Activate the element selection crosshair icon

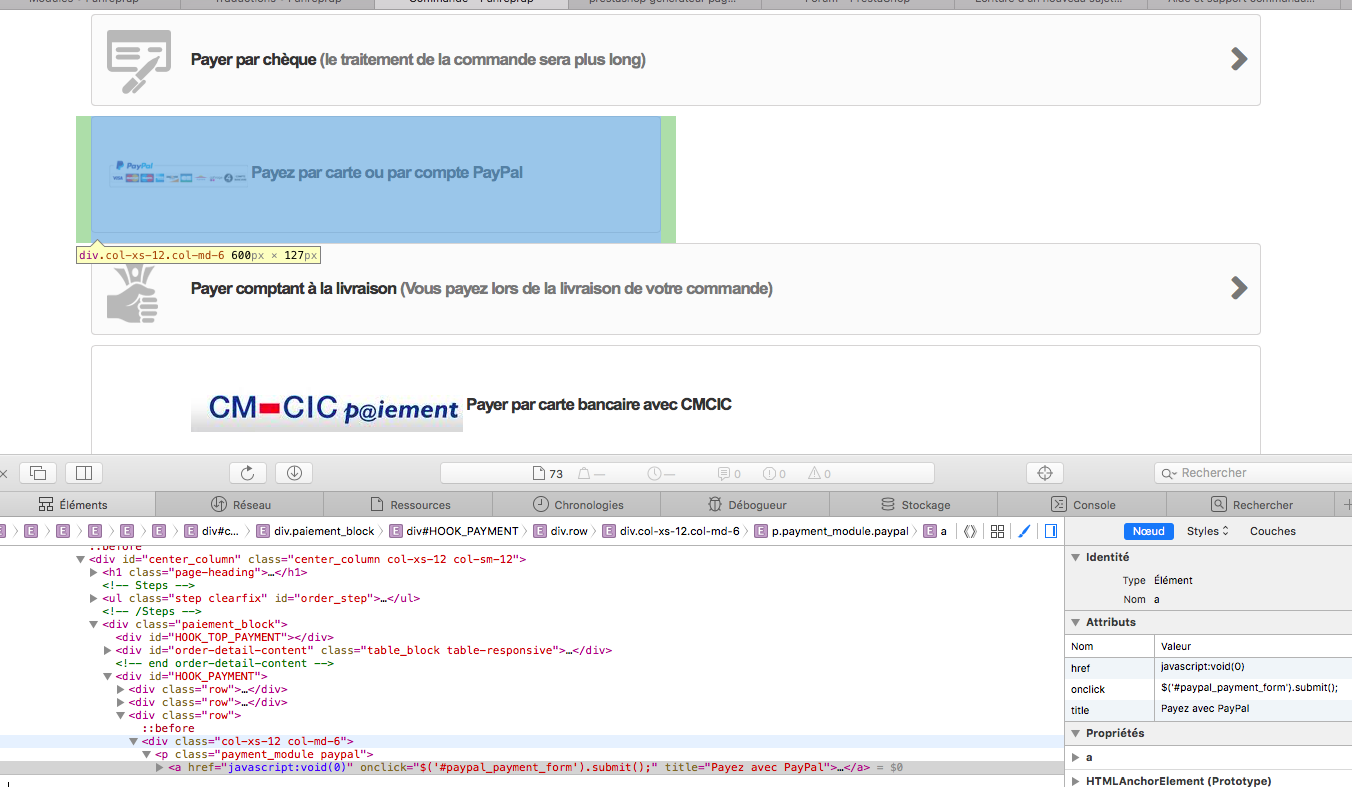point(1045,473)
